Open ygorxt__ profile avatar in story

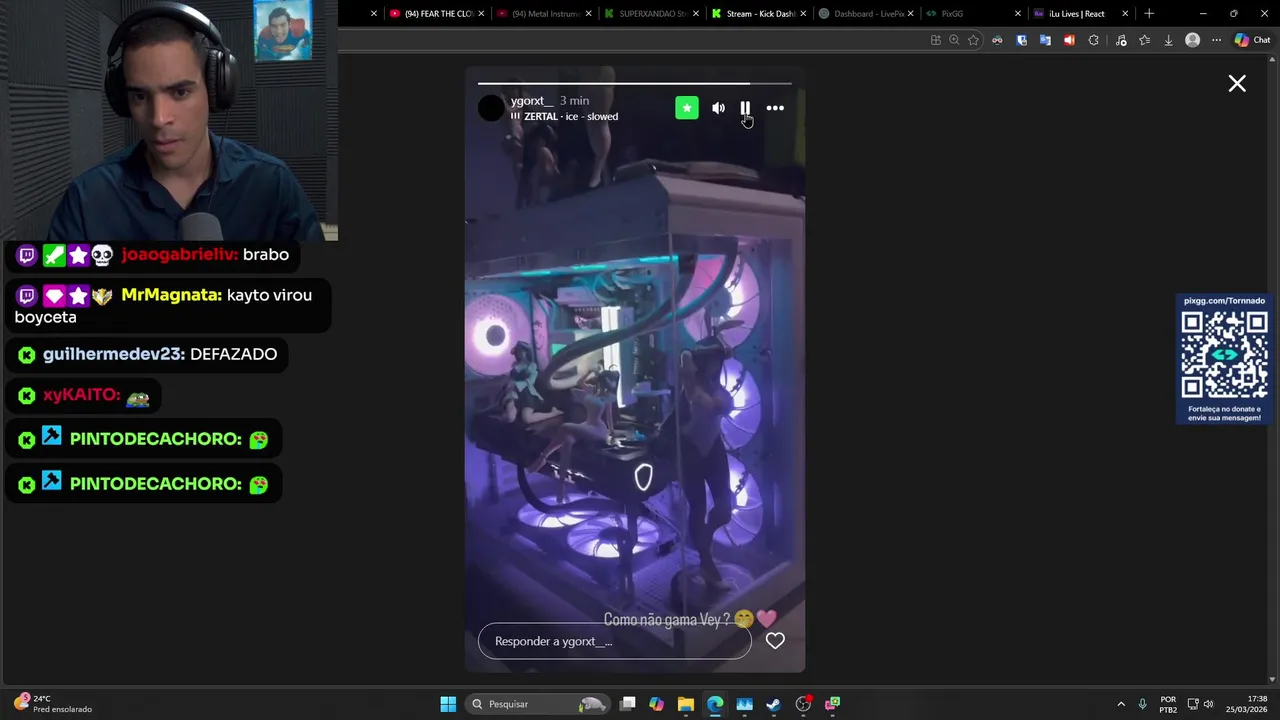491,108
